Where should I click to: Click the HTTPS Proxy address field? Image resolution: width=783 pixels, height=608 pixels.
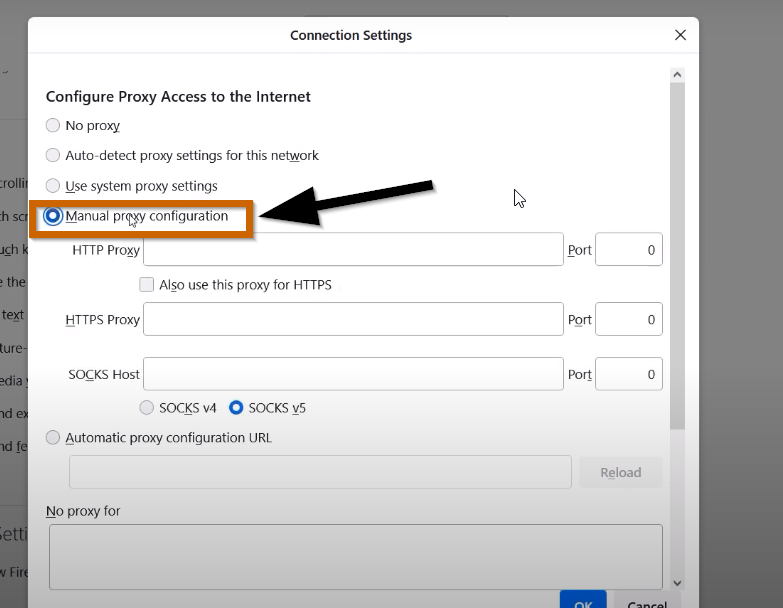(354, 319)
